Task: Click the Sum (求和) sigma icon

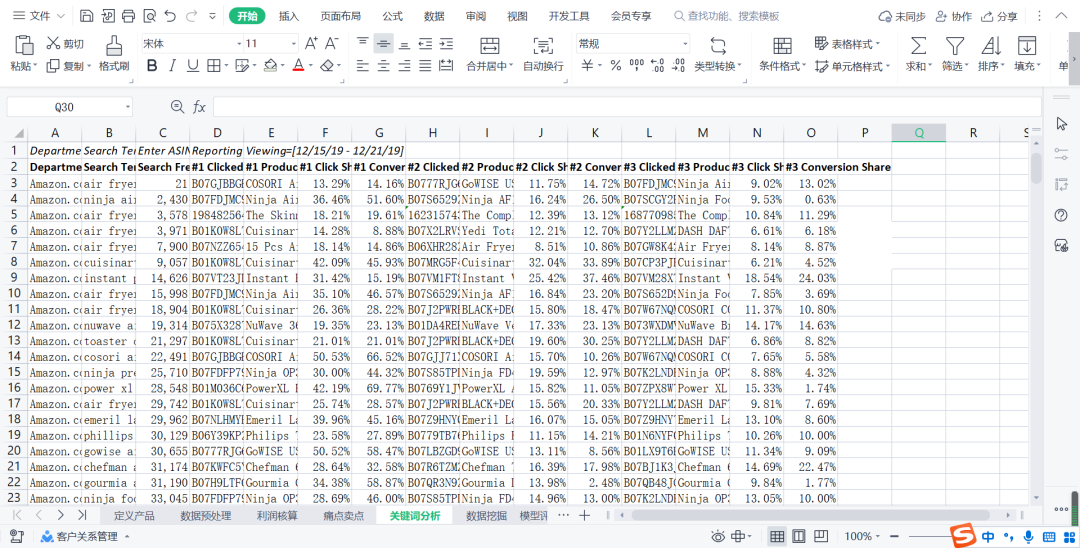Action: click(918, 54)
